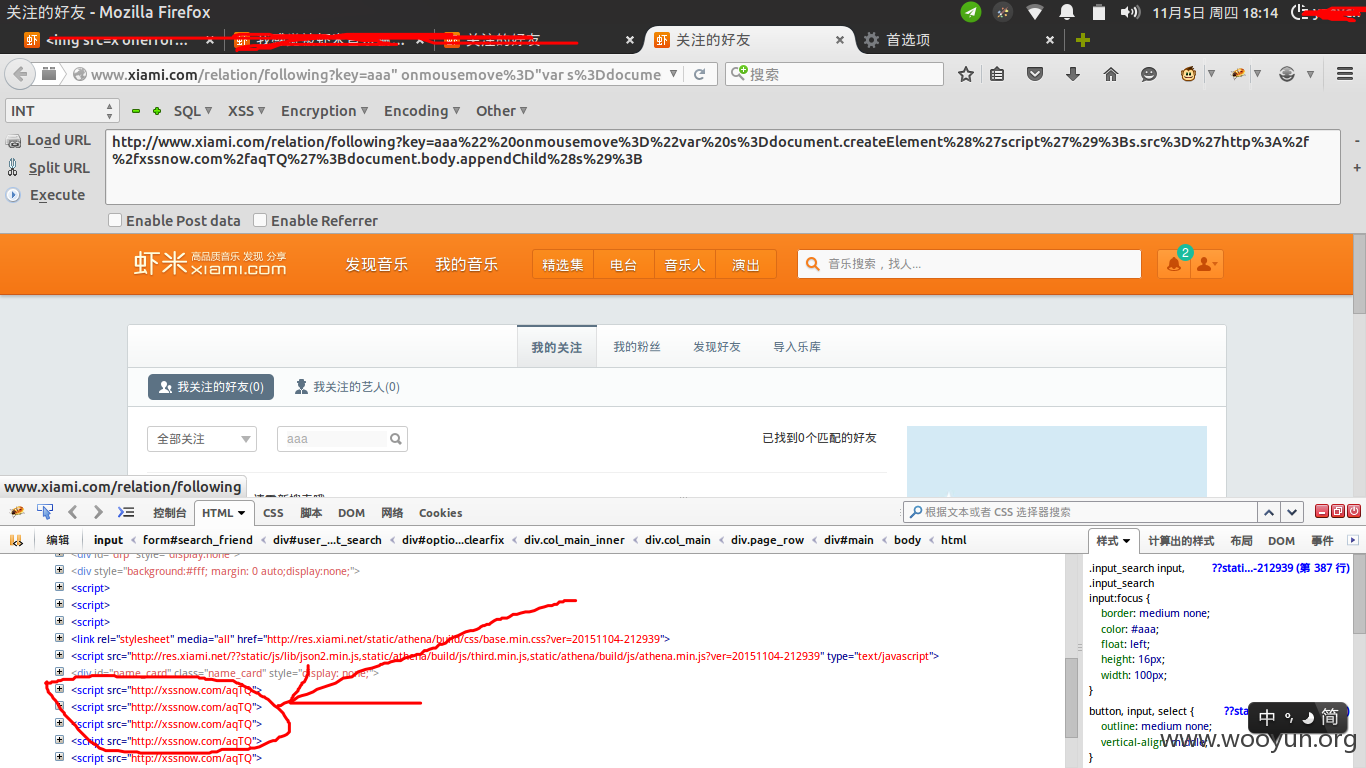
Task: Open the XSS dropdown menu
Action: point(247,111)
